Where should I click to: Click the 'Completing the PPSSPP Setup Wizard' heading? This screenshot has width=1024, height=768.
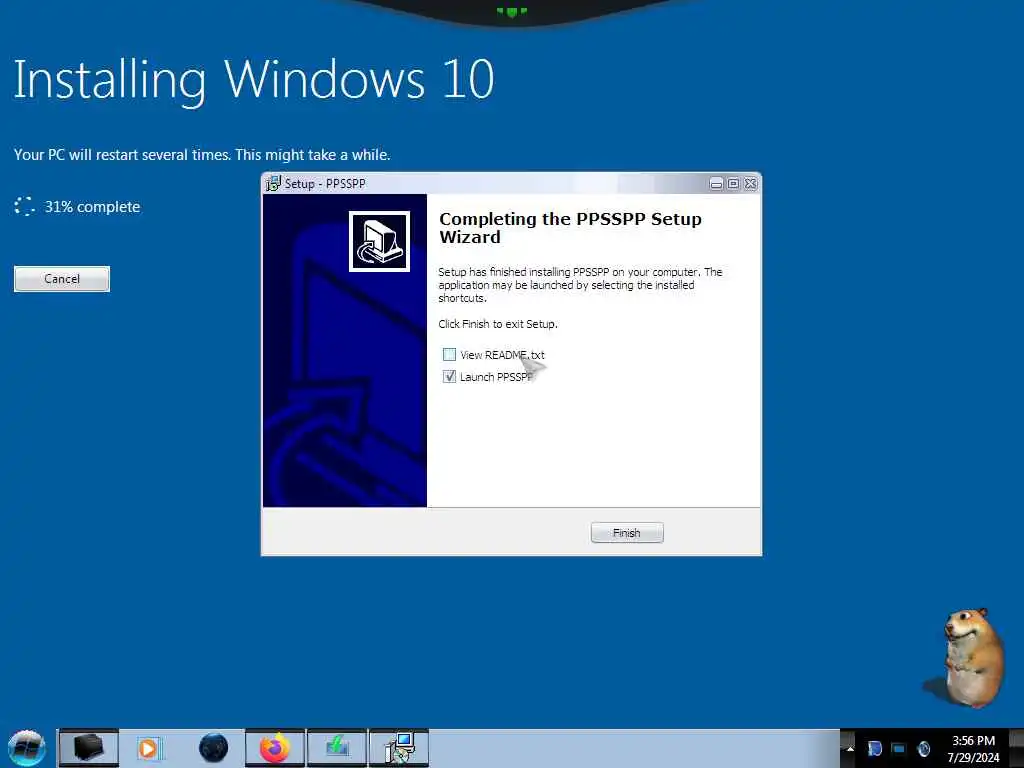570,228
